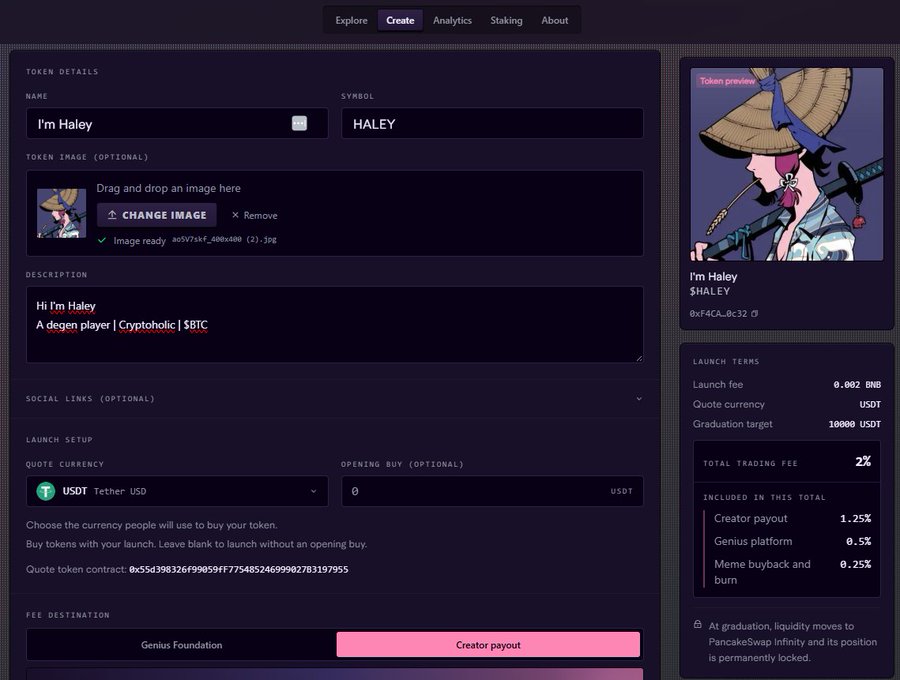
Task: Click the lock icon near graduation note
Action: point(697,624)
